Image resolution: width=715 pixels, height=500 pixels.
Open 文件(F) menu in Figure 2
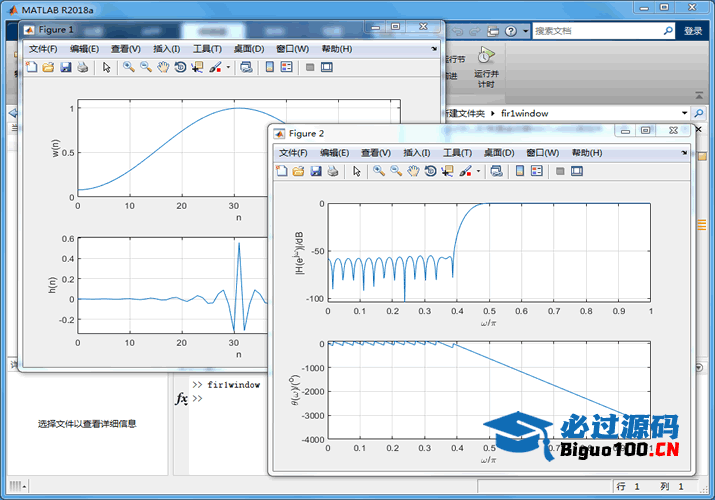tap(293, 153)
